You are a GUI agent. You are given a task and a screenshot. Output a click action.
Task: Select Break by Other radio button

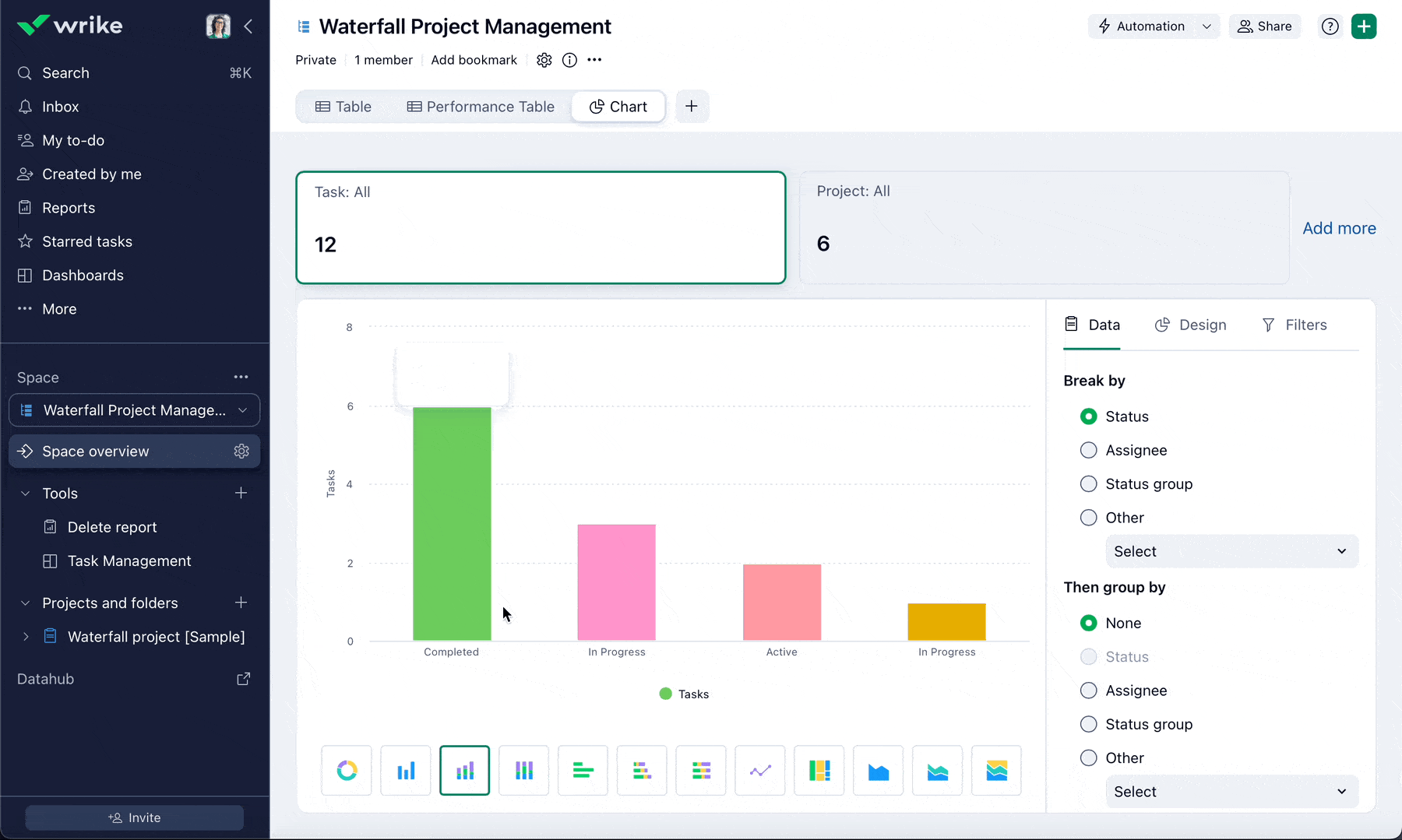pyautogui.click(x=1089, y=518)
